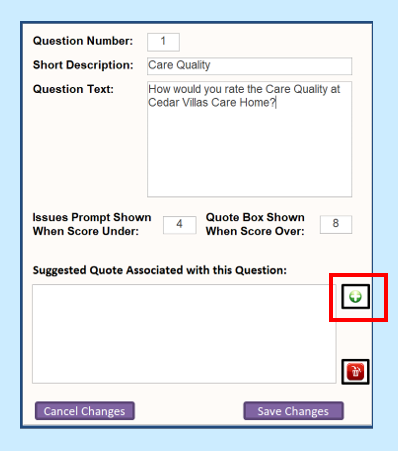This screenshot has height=451, width=398.
Task: Click the text 'Cedar Villas Care Home?'
Action: pyautogui.click(x=212, y=102)
